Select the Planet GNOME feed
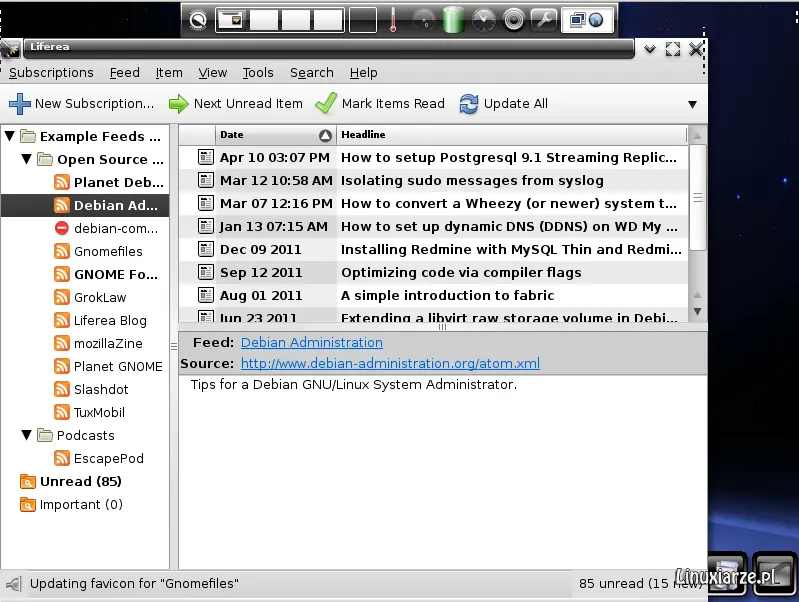The width and height of the screenshot is (799, 602). point(108,366)
